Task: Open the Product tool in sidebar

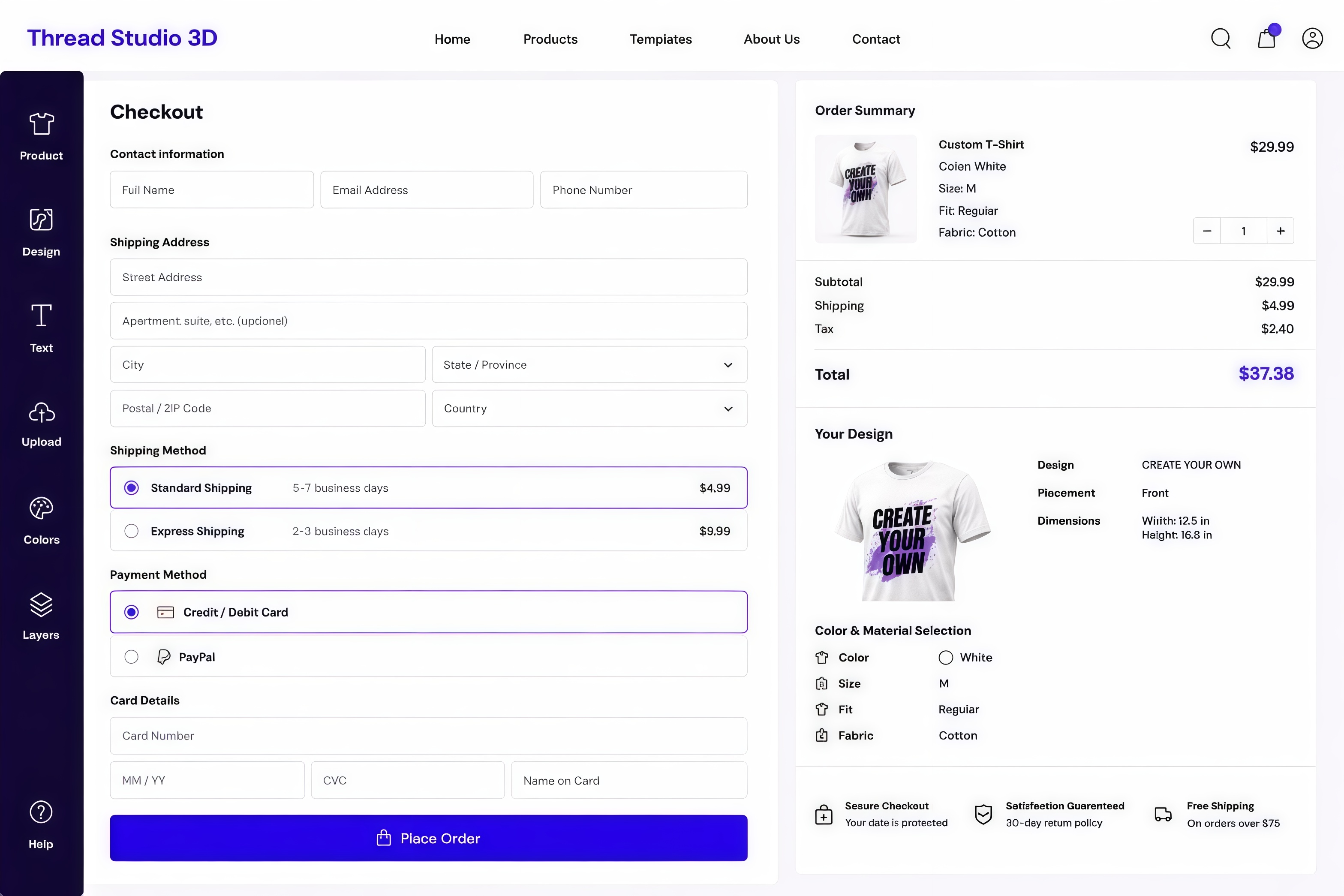Action: pos(41,137)
